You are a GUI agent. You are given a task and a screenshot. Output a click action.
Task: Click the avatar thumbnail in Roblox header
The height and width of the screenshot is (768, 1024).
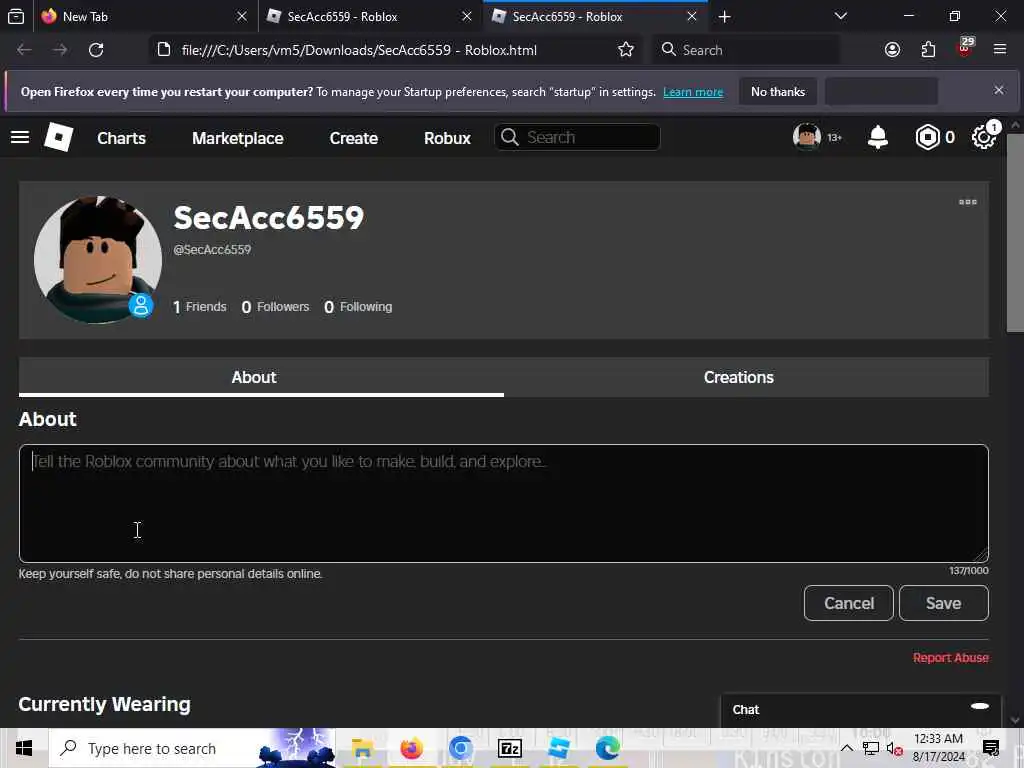(x=807, y=137)
